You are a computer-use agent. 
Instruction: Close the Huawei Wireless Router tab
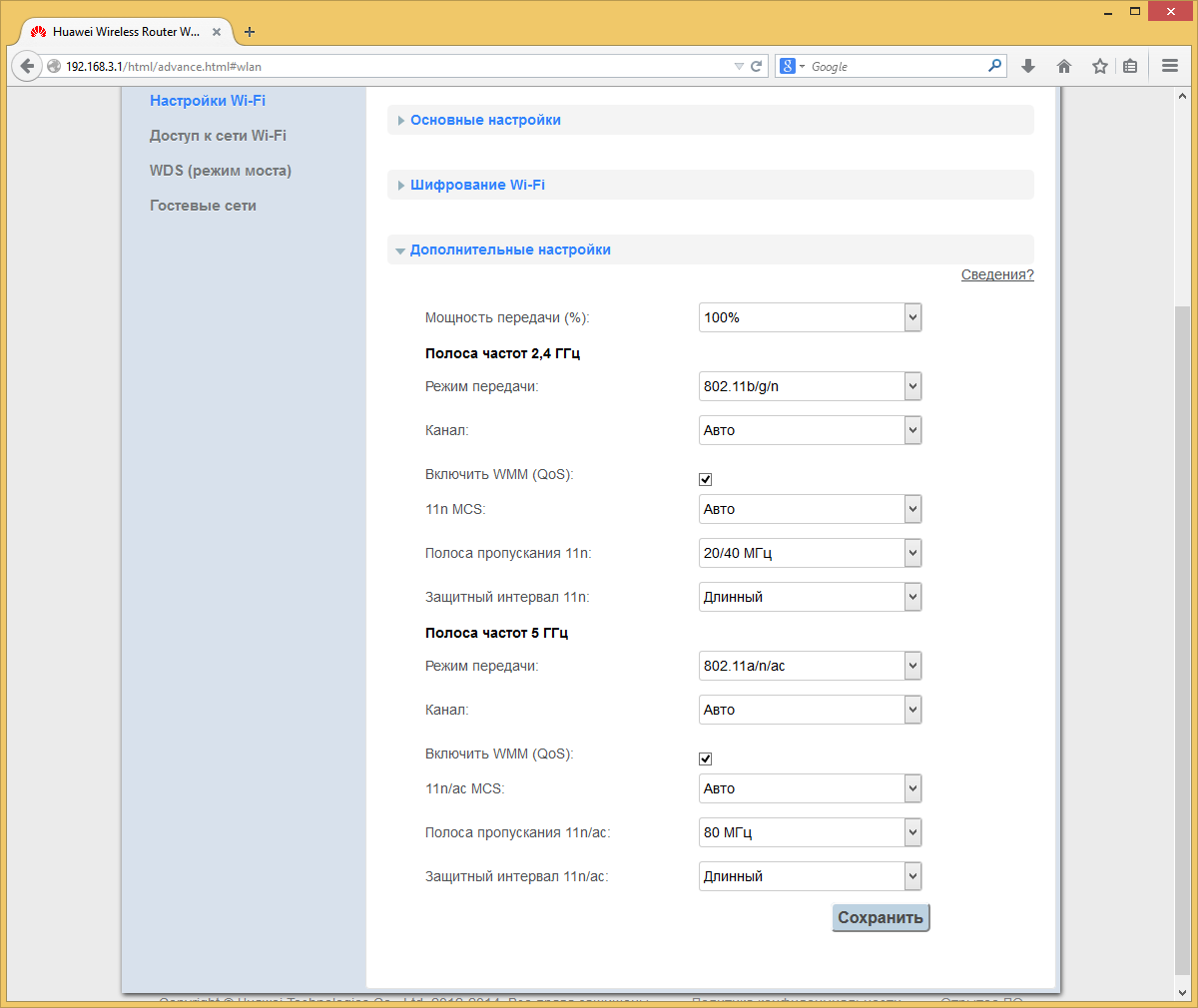pos(217,32)
